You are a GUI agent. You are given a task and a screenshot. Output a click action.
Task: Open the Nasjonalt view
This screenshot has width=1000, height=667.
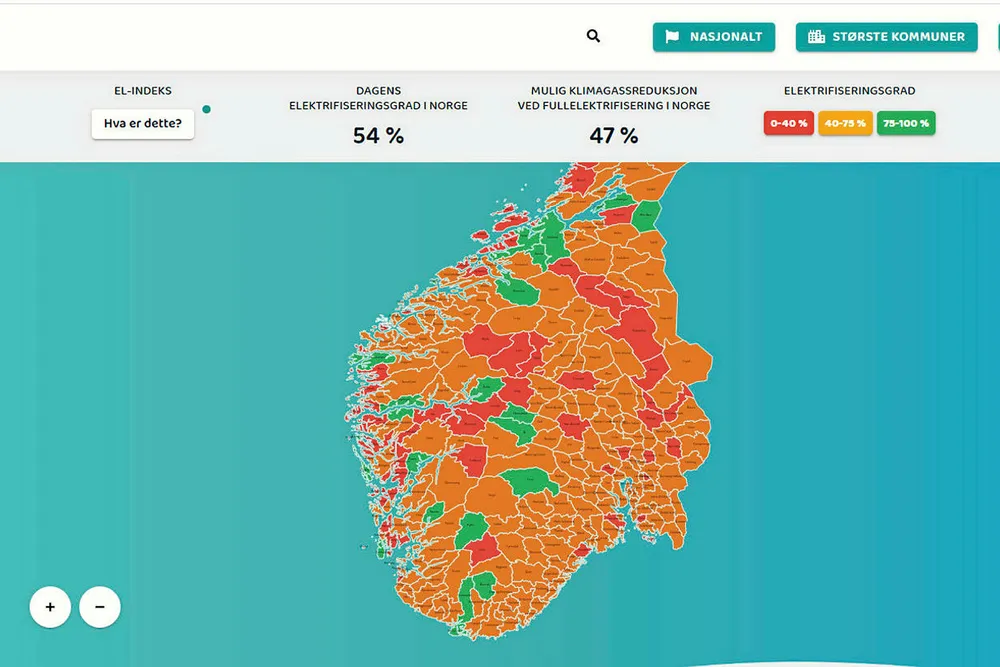[x=714, y=37]
